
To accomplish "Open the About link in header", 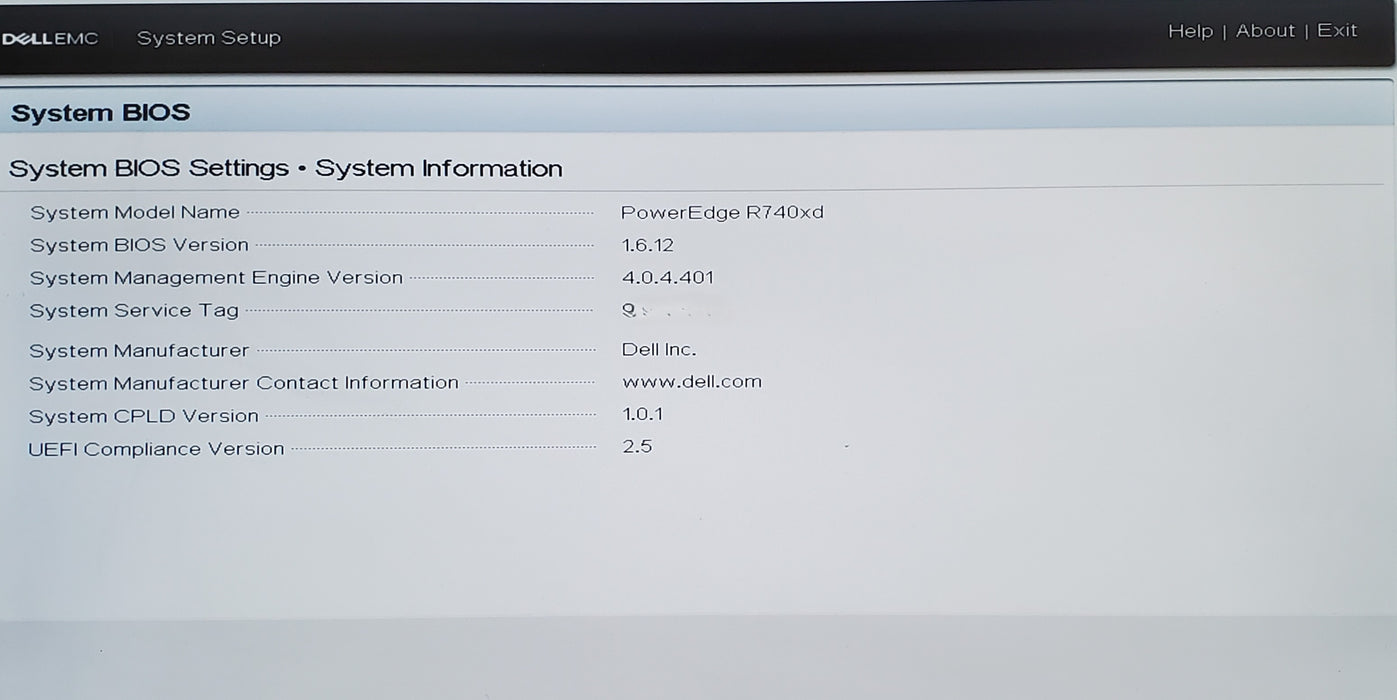I will pos(1265,31).
